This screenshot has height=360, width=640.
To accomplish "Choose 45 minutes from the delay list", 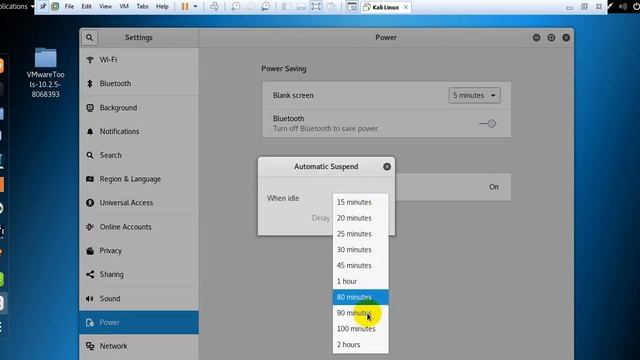I will pyautogui.click(x=360, y=266).
